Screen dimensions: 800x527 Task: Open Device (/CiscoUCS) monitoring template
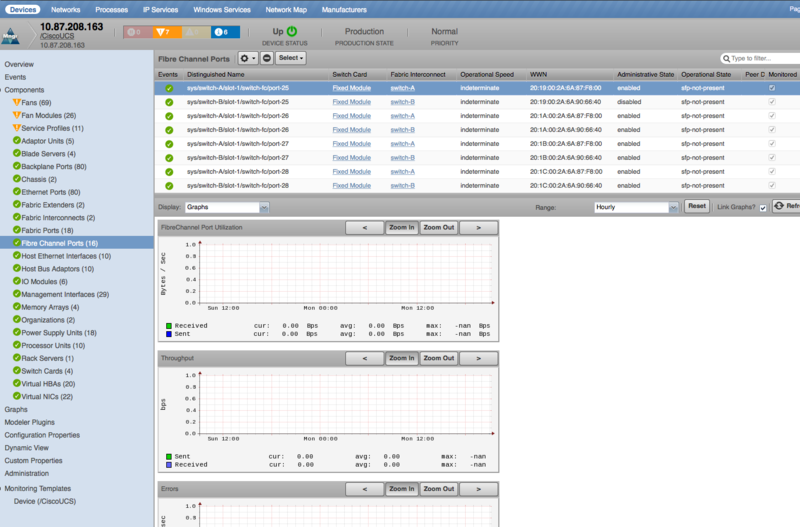pyautogui.click(x=45, y=501)
